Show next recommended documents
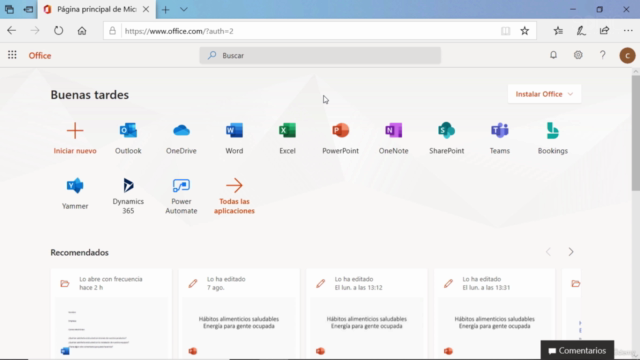The width and height of the screenshot is (640, 360). (571, 252)
